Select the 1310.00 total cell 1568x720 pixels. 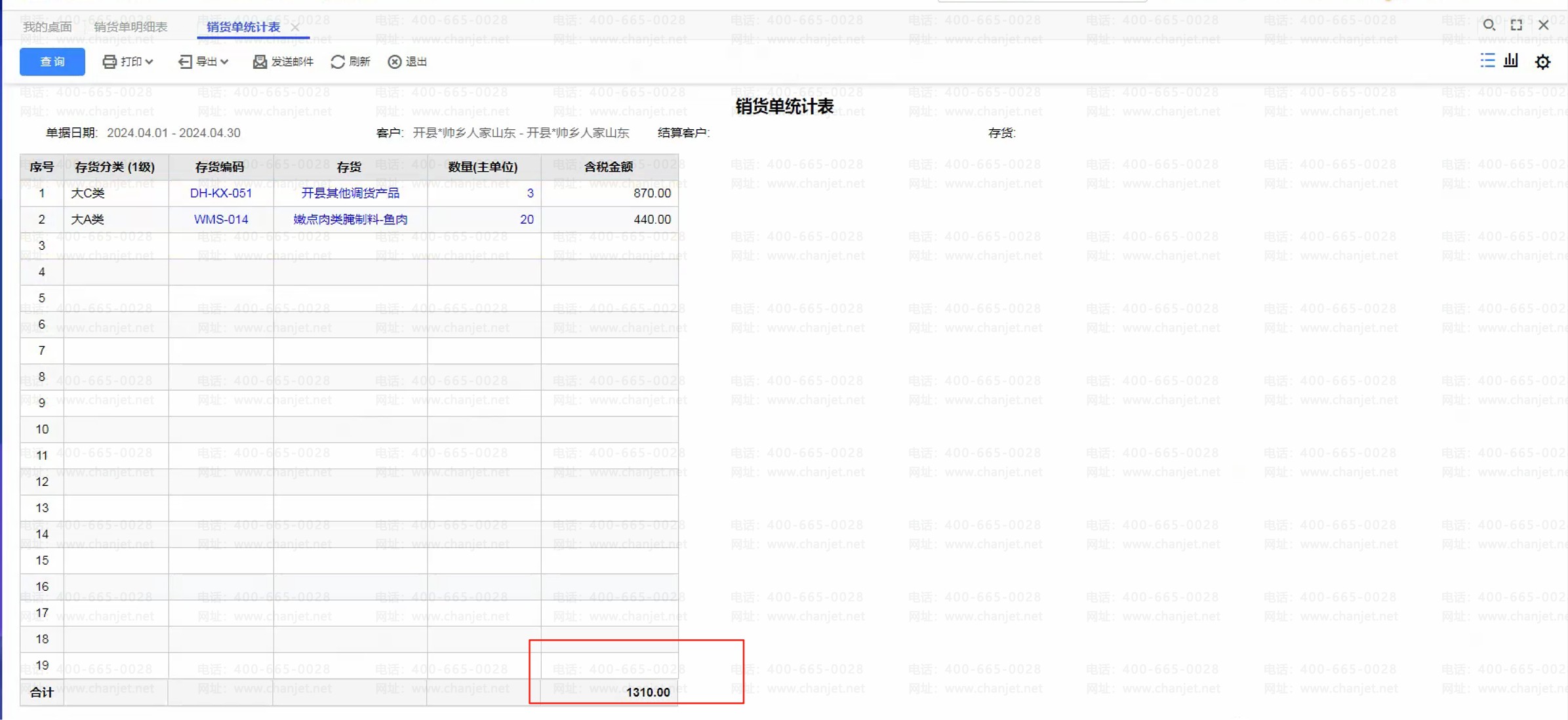[647, 692]
